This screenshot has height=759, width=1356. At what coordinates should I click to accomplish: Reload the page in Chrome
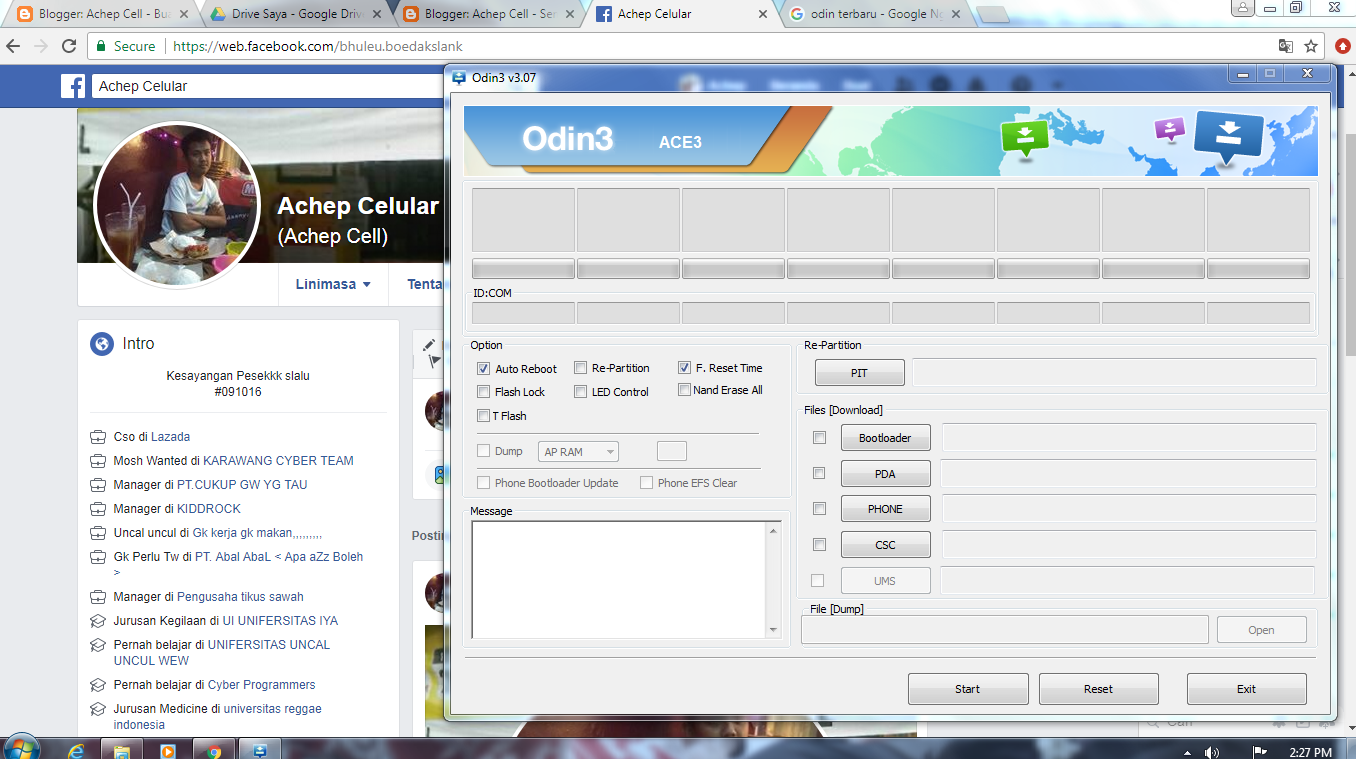click(69, 46)
